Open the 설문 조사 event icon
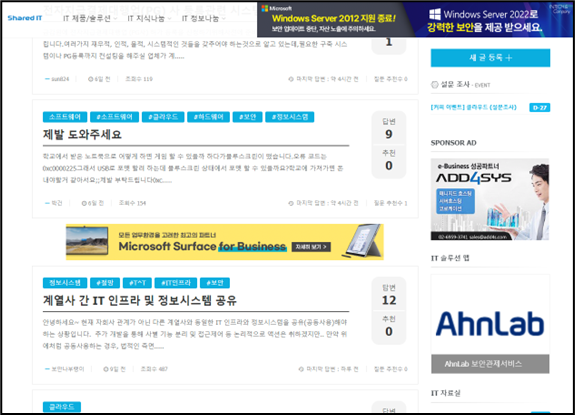The image size is (575, 415). (435, 85)
